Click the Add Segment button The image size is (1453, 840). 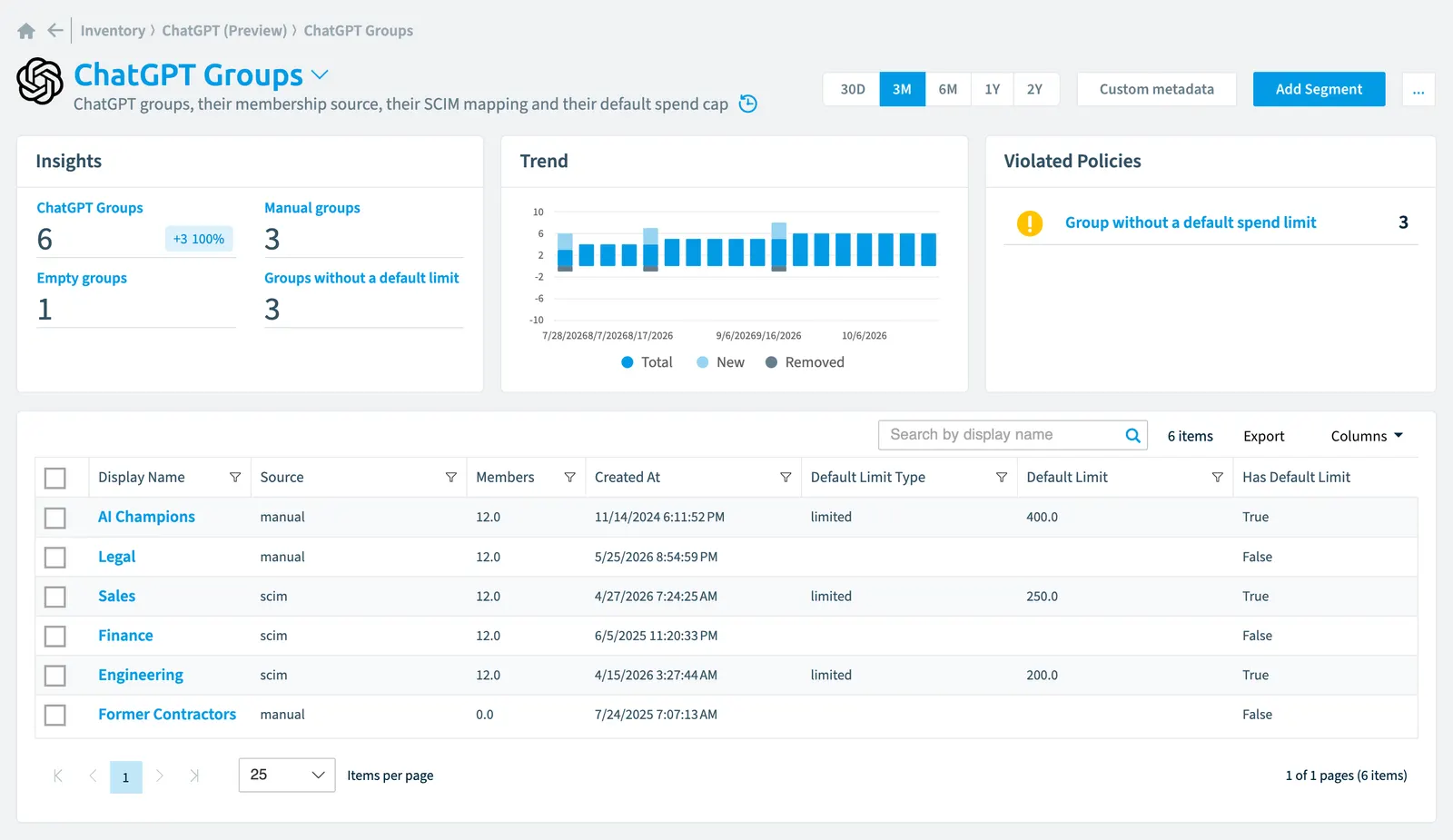click(x=1319, y=89)
